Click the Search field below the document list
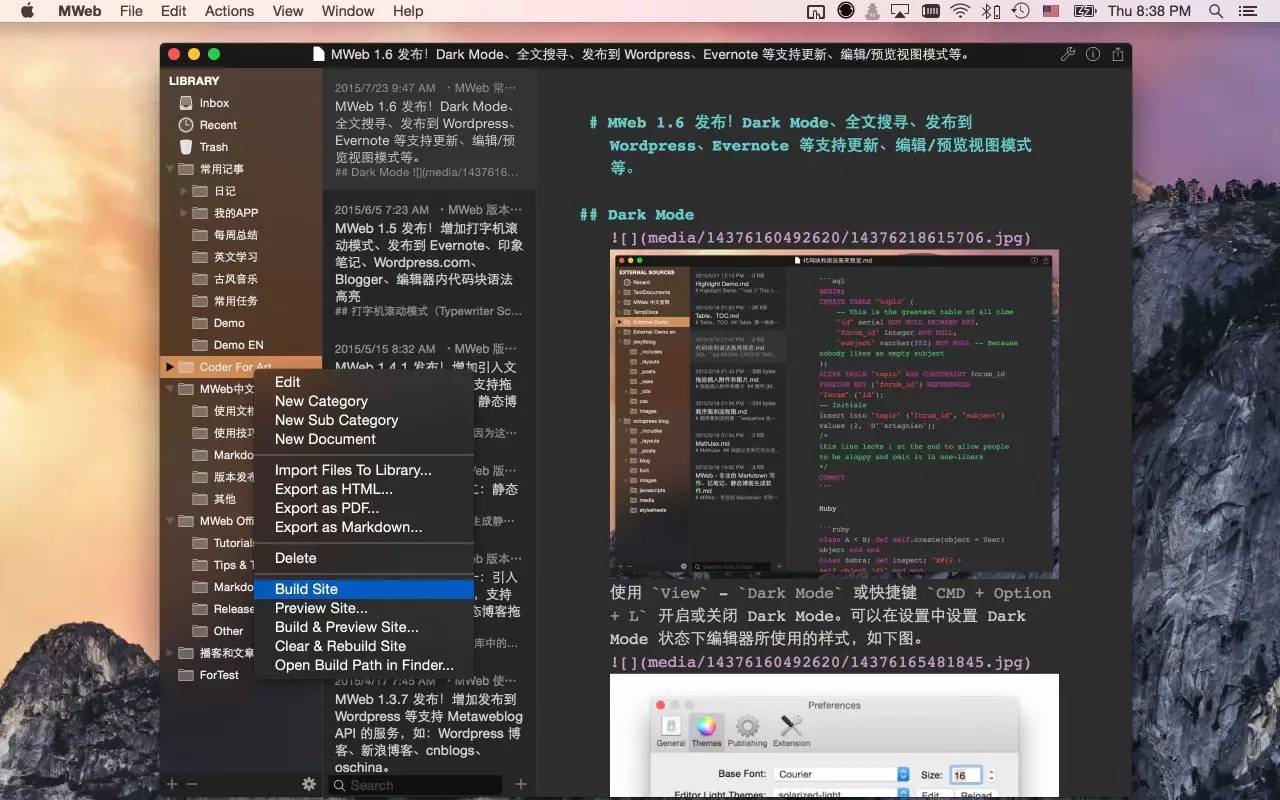The width and height of the screenshot is (1280, 800). coord(420,785)
